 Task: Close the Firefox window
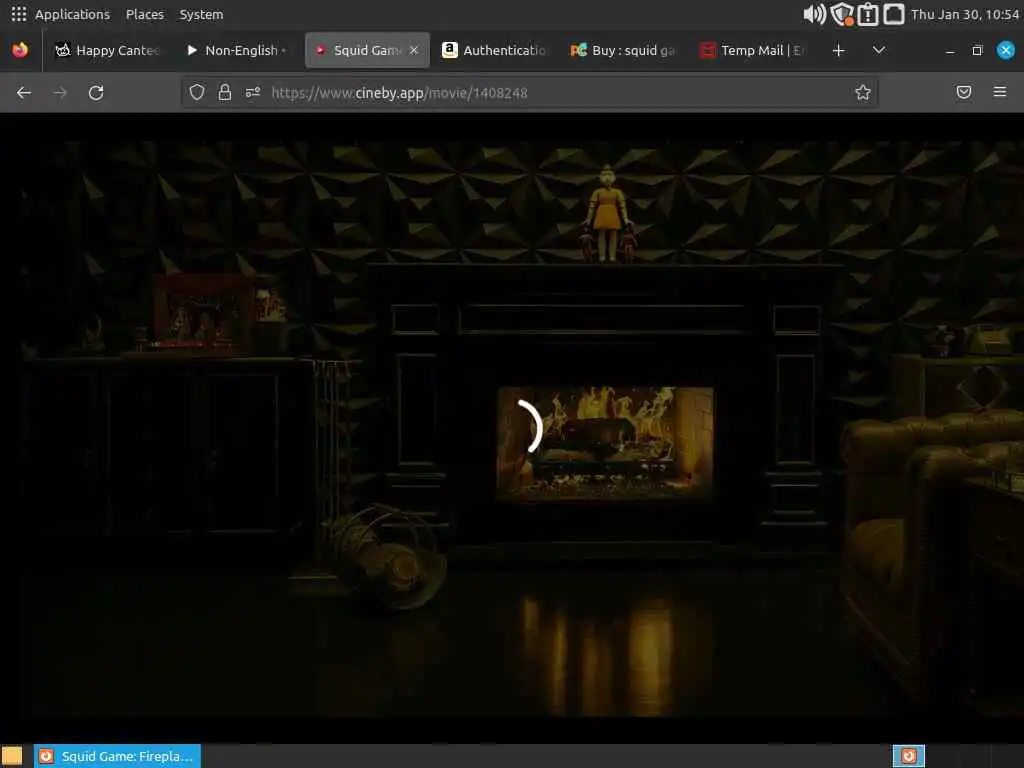[x=1006, y=50]
